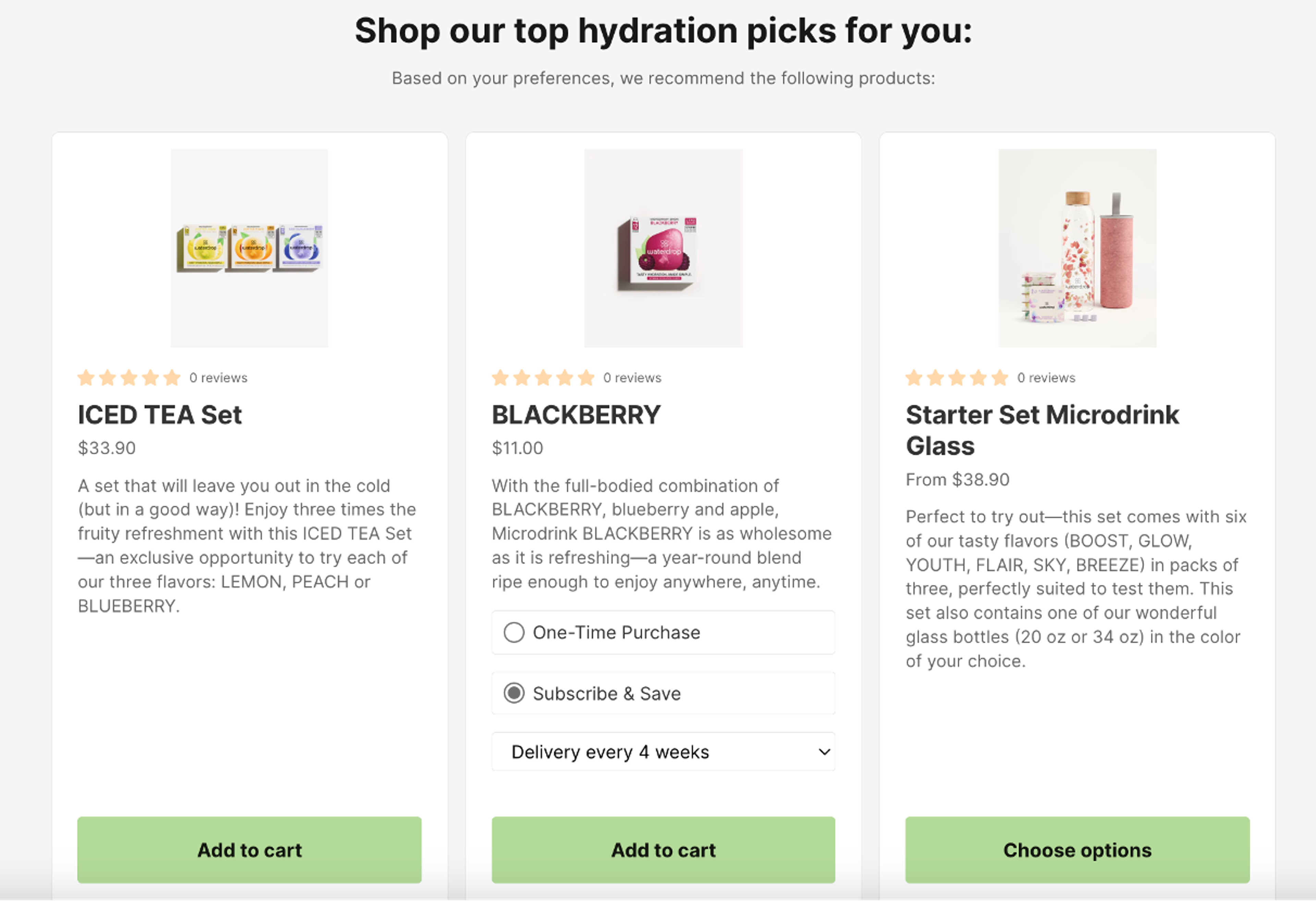The height and width of the screenshot is (901, 1316).
Task: Click the second star rating on BLACKBERRY
Action: pyautogui.click(x=522, y=378)
